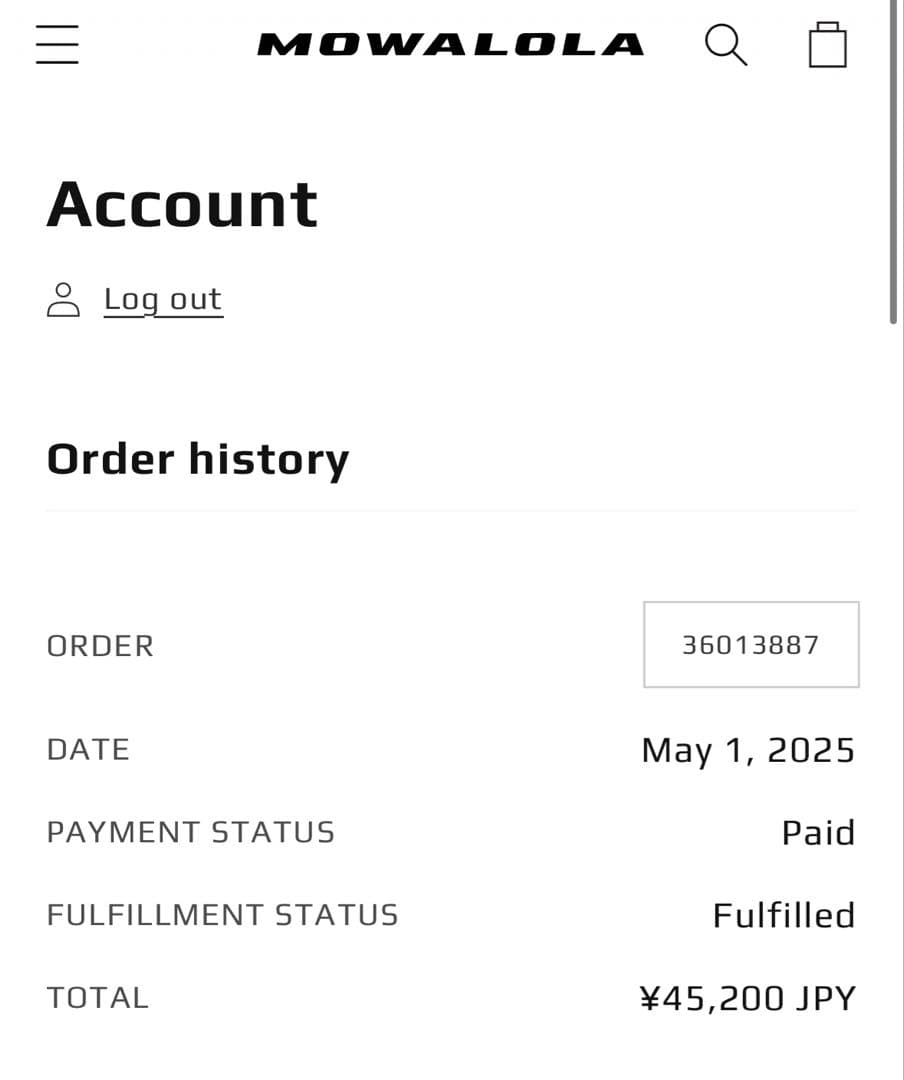Click the page scrollbar thumb
Image resolution: width=904 pixels, height=1080 pixels.
(x=893, y=160)
